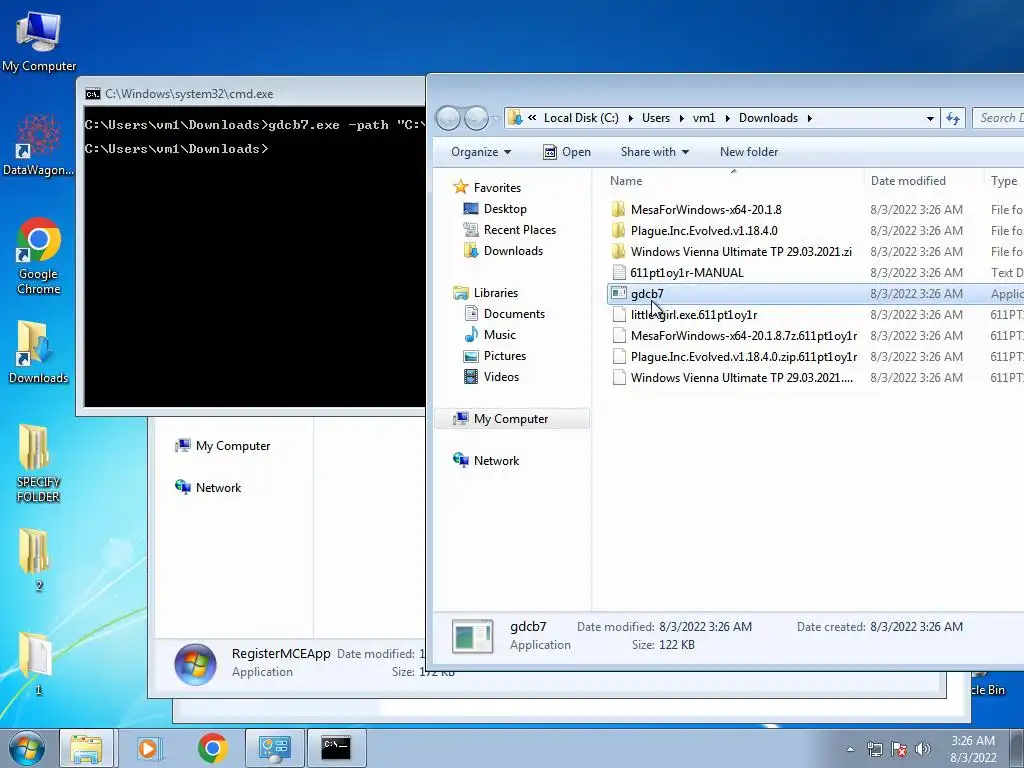Select MesaForWindows-x64-20.1.8.7z.611pt1oy1r file
The width and height of the screenshot is (1024, 768).
click(743, 336)
